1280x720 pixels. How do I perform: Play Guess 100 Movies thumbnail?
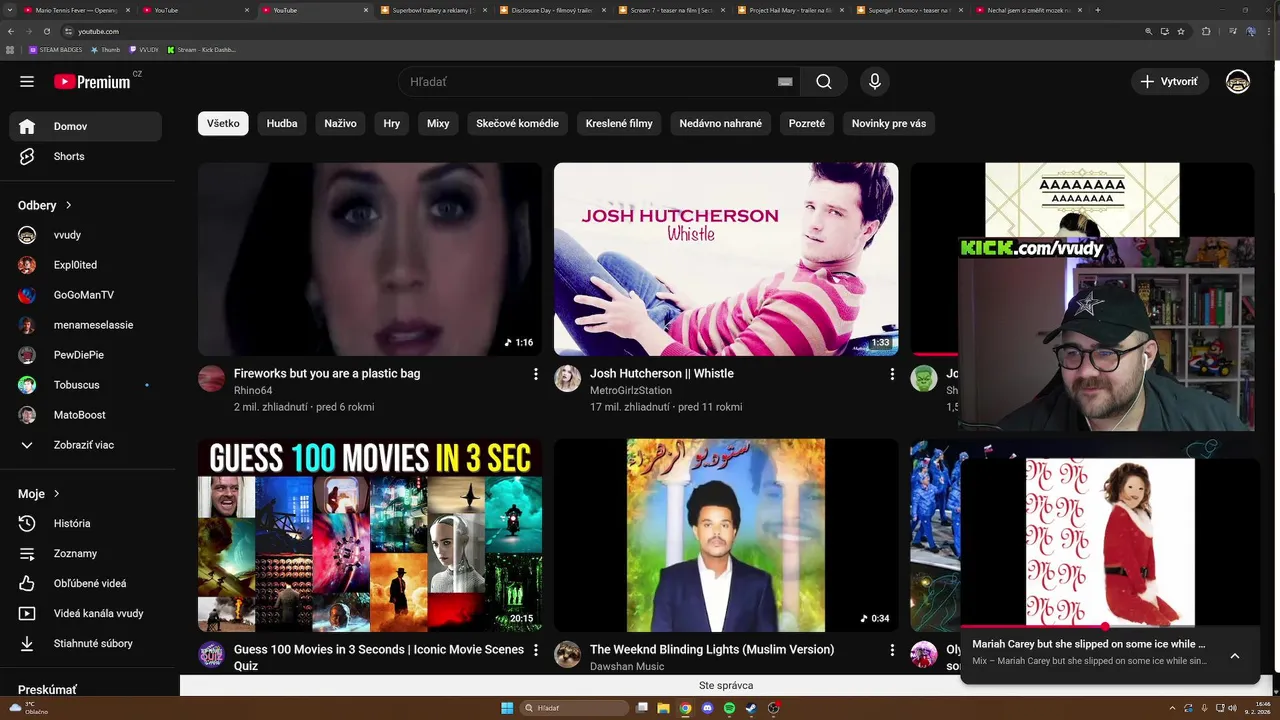pos(370,535)
